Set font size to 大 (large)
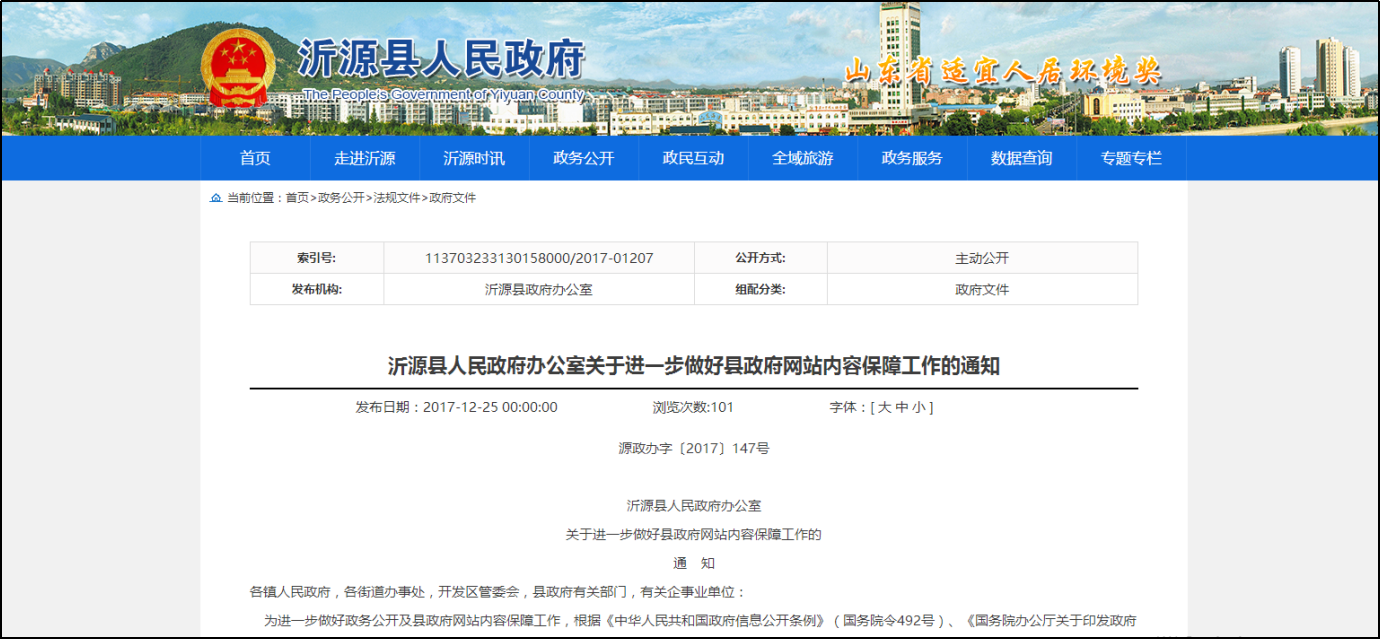This screenshot has width=1382, height=641. [884, 407]
